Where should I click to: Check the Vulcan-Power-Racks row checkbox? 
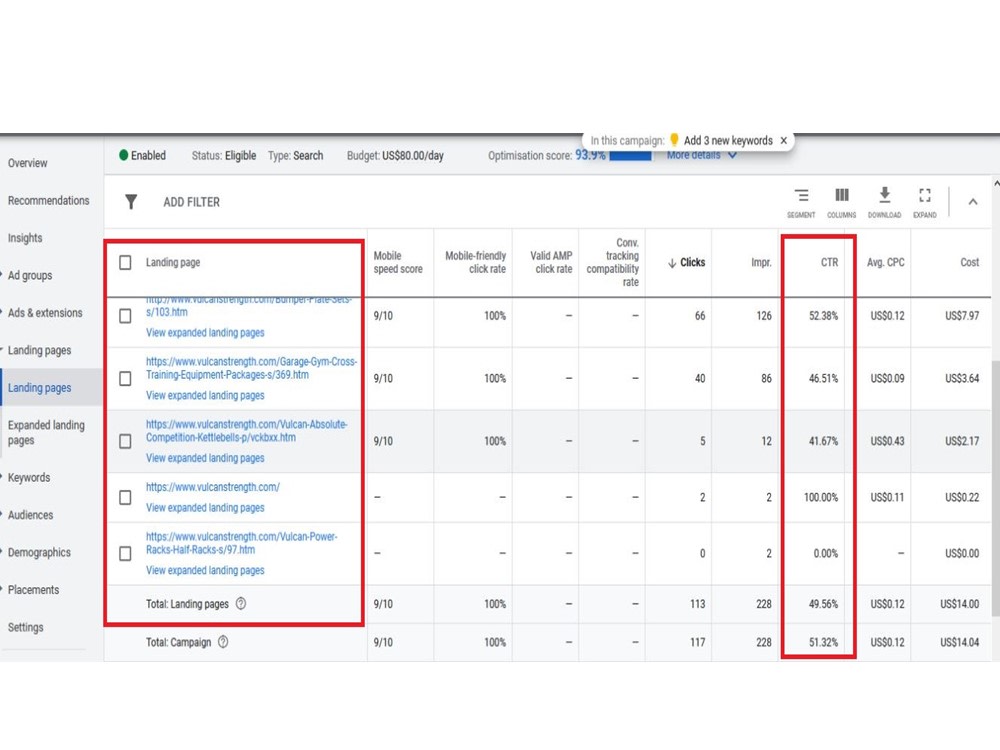[x=126, y=553]
